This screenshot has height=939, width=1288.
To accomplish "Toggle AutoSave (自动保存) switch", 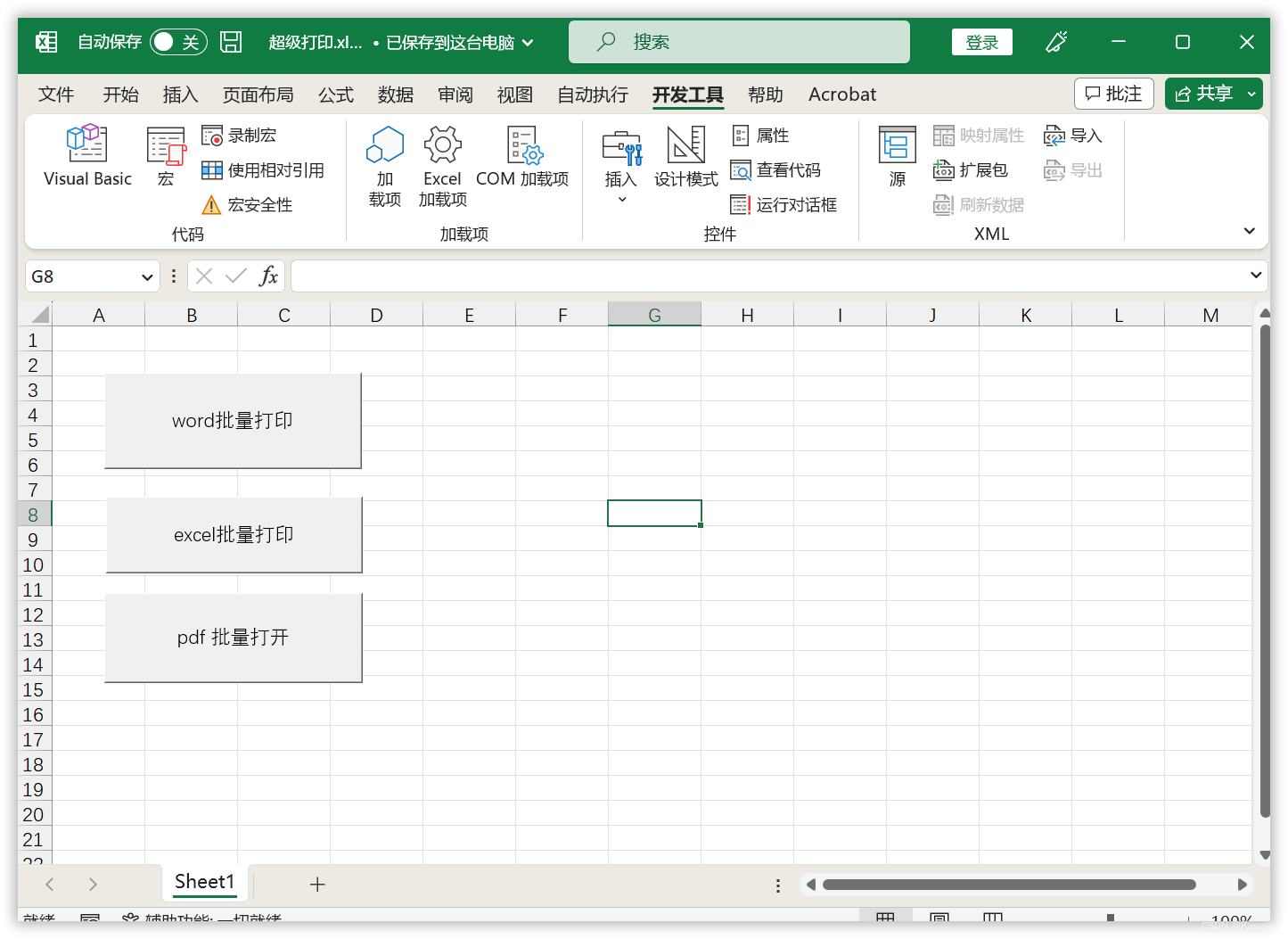I will pyautogui.click(x=178, y=42).
